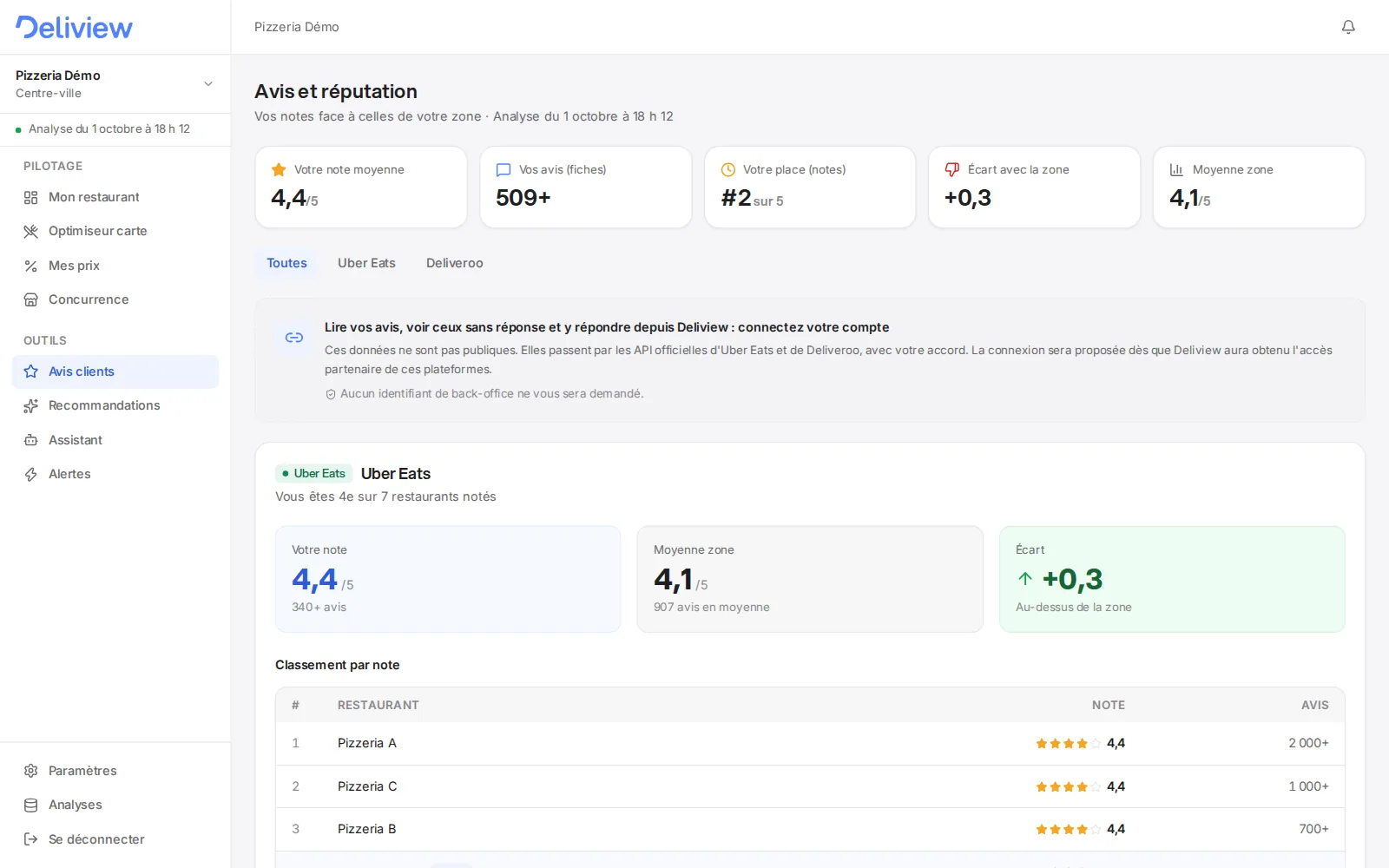The image size is (1389, 868).
Task: Open Mon restaurant in sidebar
Action: coord(115,198)
